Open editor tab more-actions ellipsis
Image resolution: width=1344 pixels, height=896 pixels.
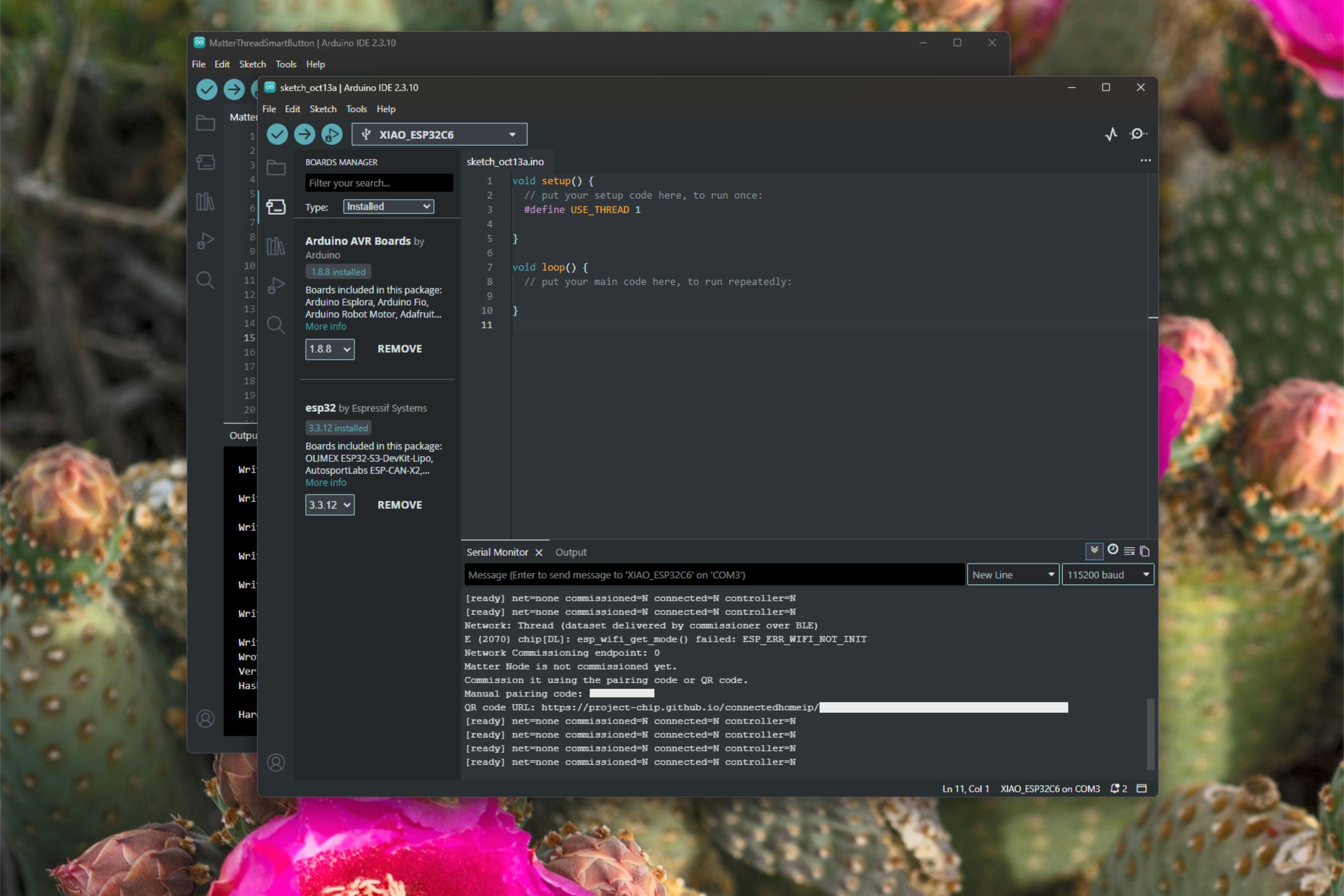(1146, 160)
